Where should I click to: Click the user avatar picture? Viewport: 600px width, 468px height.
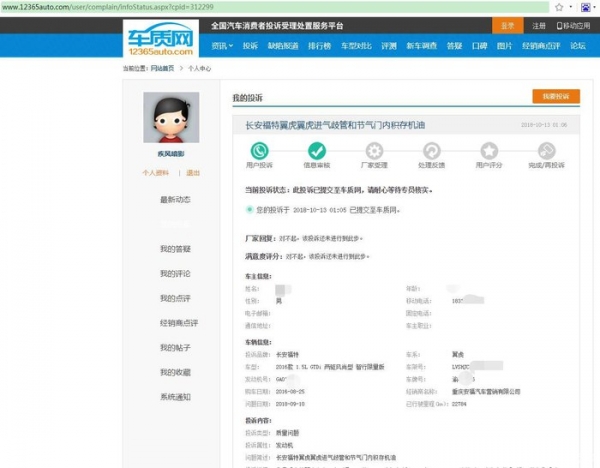coord(171,117)
